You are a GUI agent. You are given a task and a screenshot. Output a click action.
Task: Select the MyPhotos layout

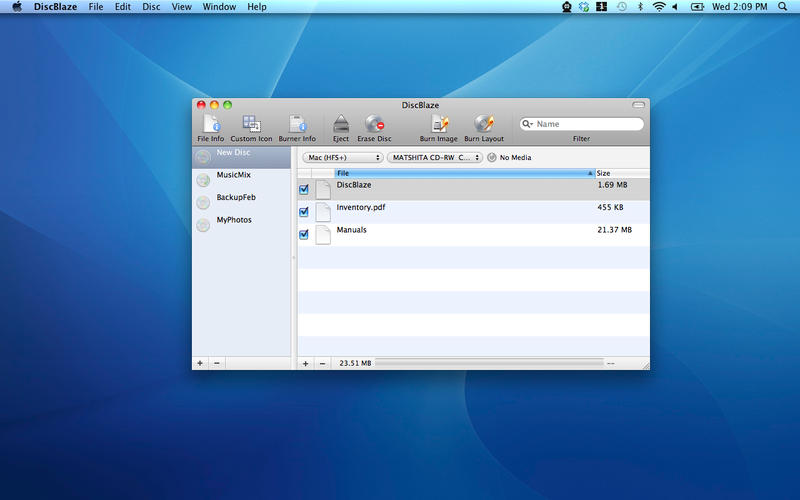241,224
